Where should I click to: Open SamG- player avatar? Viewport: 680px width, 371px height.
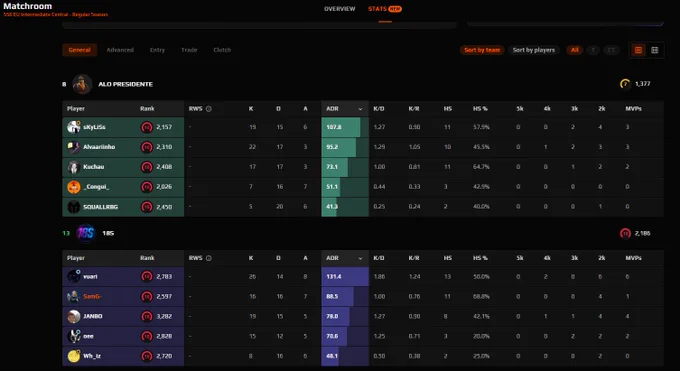point(74,296)
